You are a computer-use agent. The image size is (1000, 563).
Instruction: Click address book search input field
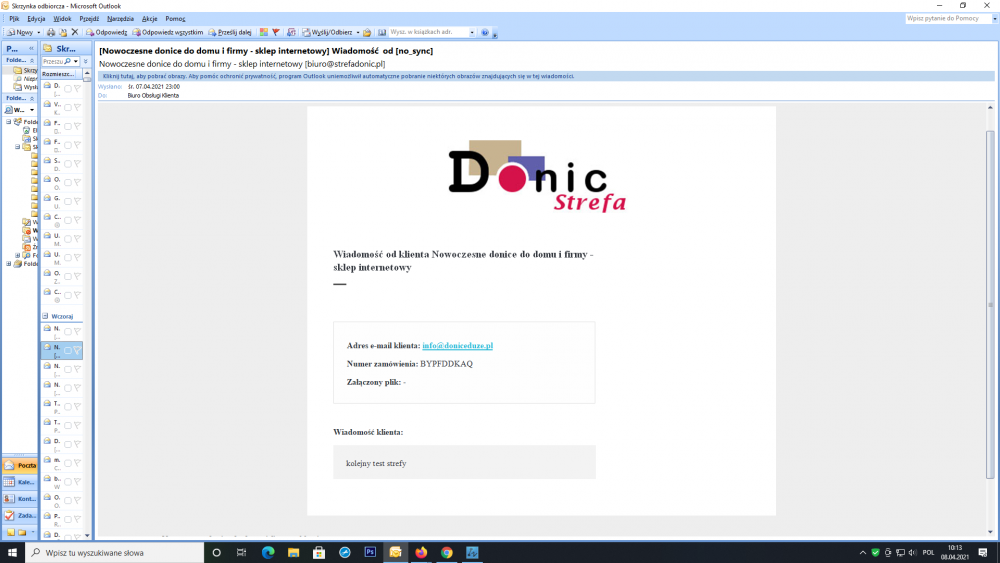(x=429, y=32)
